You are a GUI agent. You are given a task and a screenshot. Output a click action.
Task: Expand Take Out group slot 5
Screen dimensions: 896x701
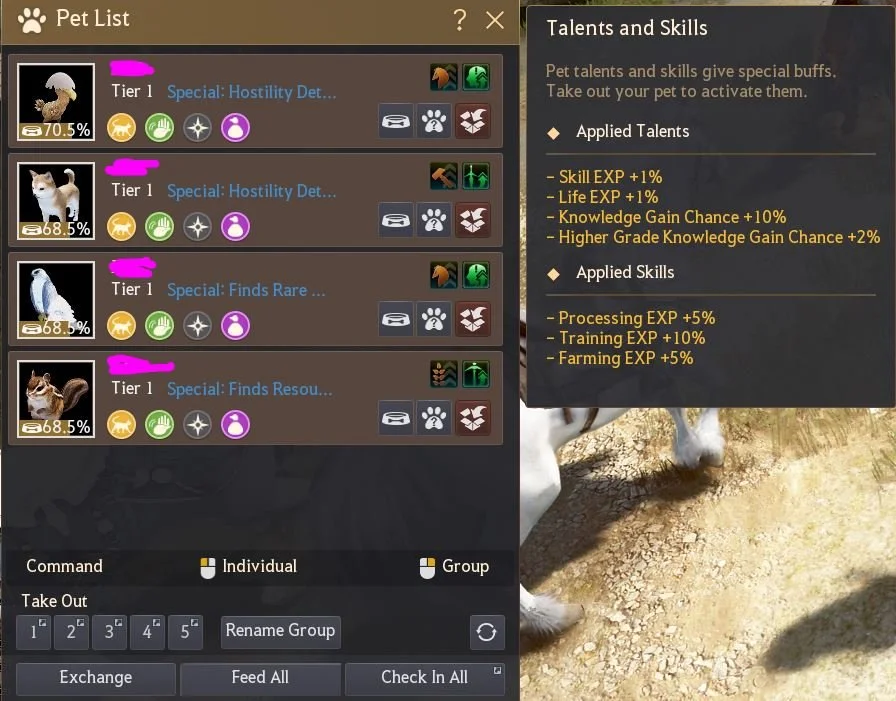(194, 622)
